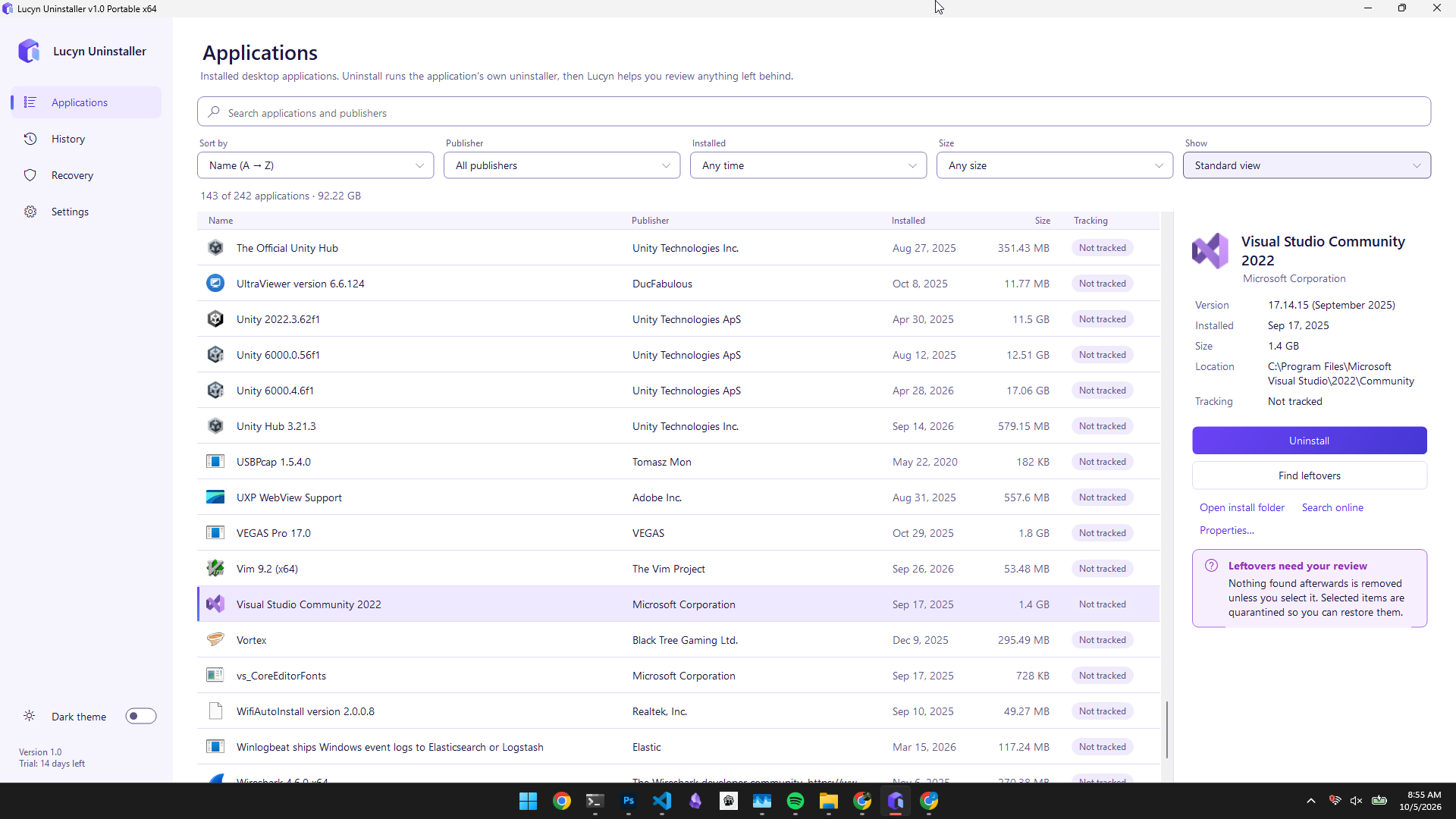
Task: Click the application list scrollbar
Action: [x=1167, y=730]
